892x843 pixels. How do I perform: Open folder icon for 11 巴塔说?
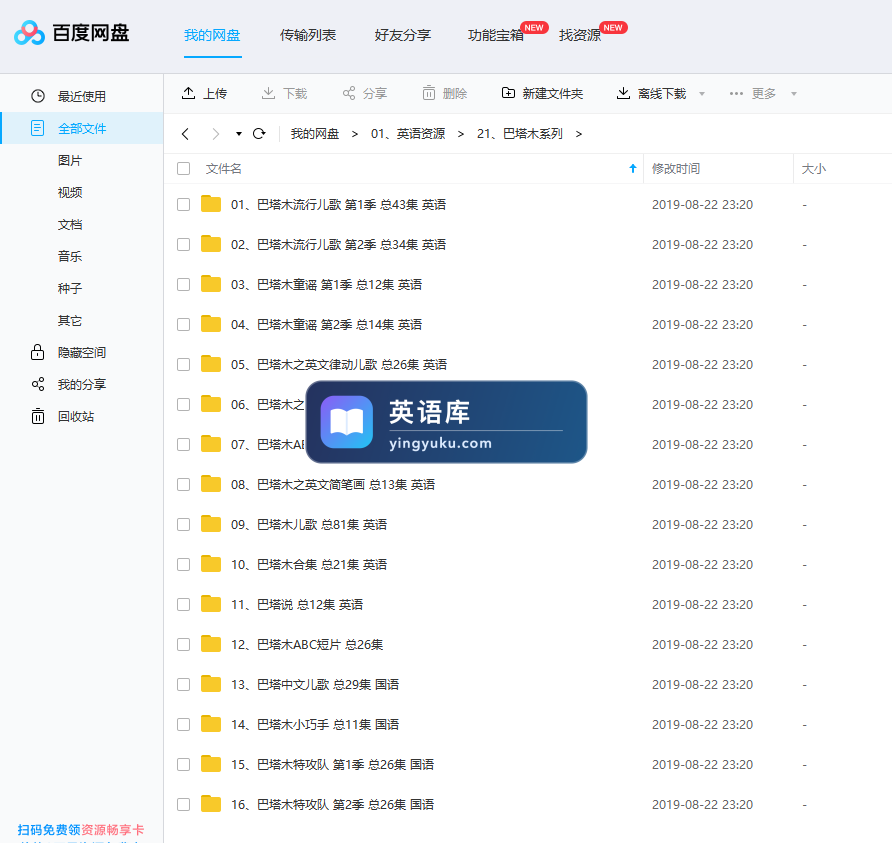[x=211, y=604]
